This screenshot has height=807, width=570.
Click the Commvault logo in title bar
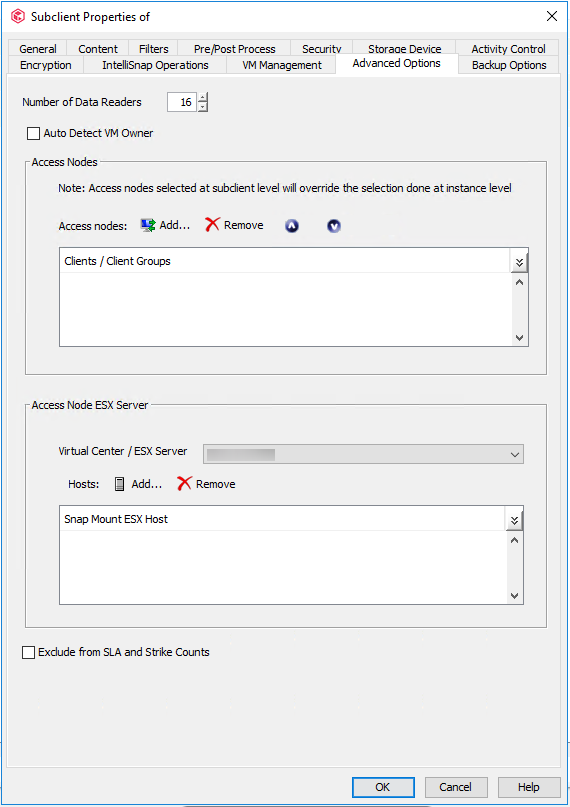coord(18,16)
